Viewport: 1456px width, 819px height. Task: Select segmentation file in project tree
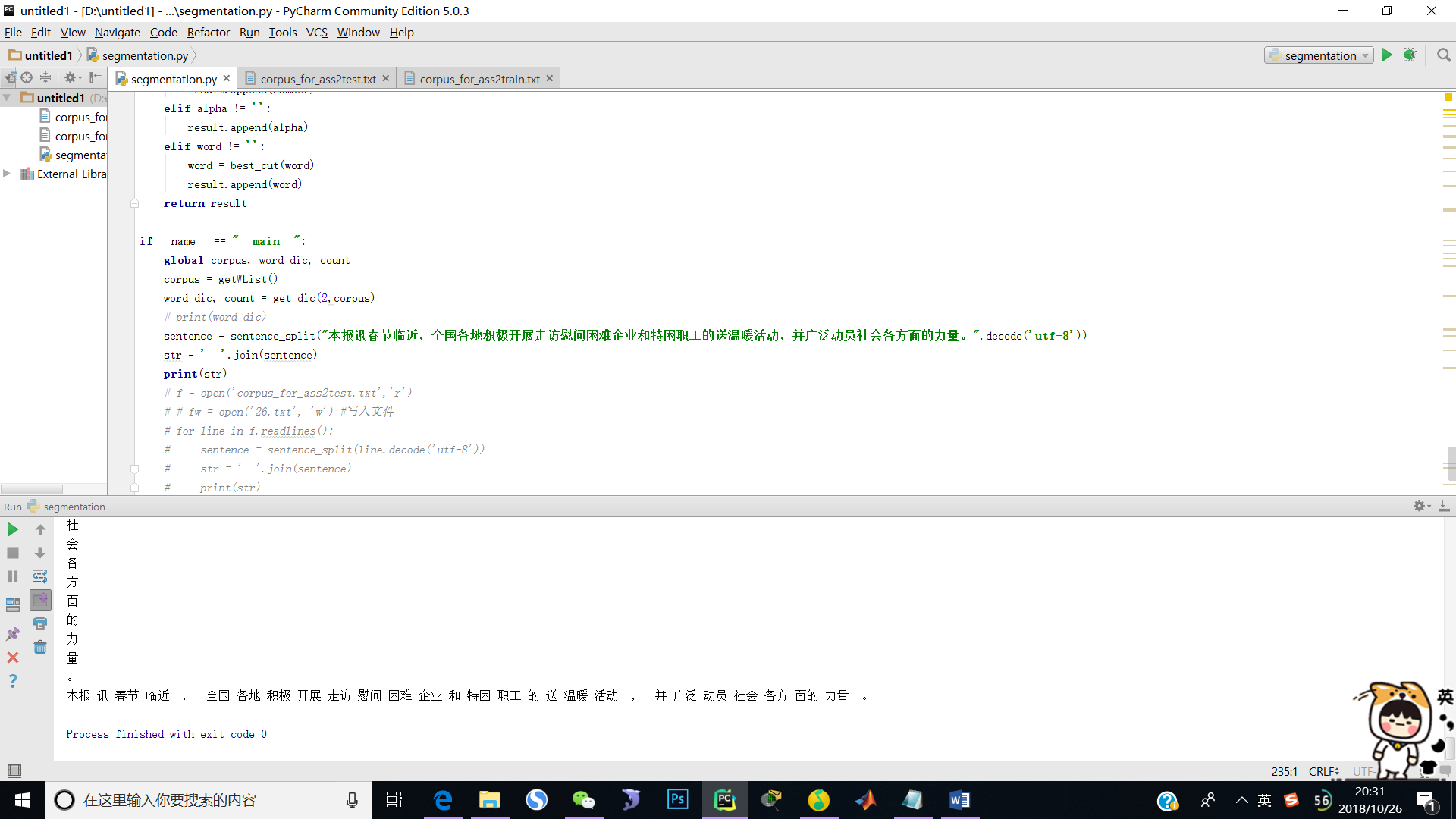(x=74, y=155)
